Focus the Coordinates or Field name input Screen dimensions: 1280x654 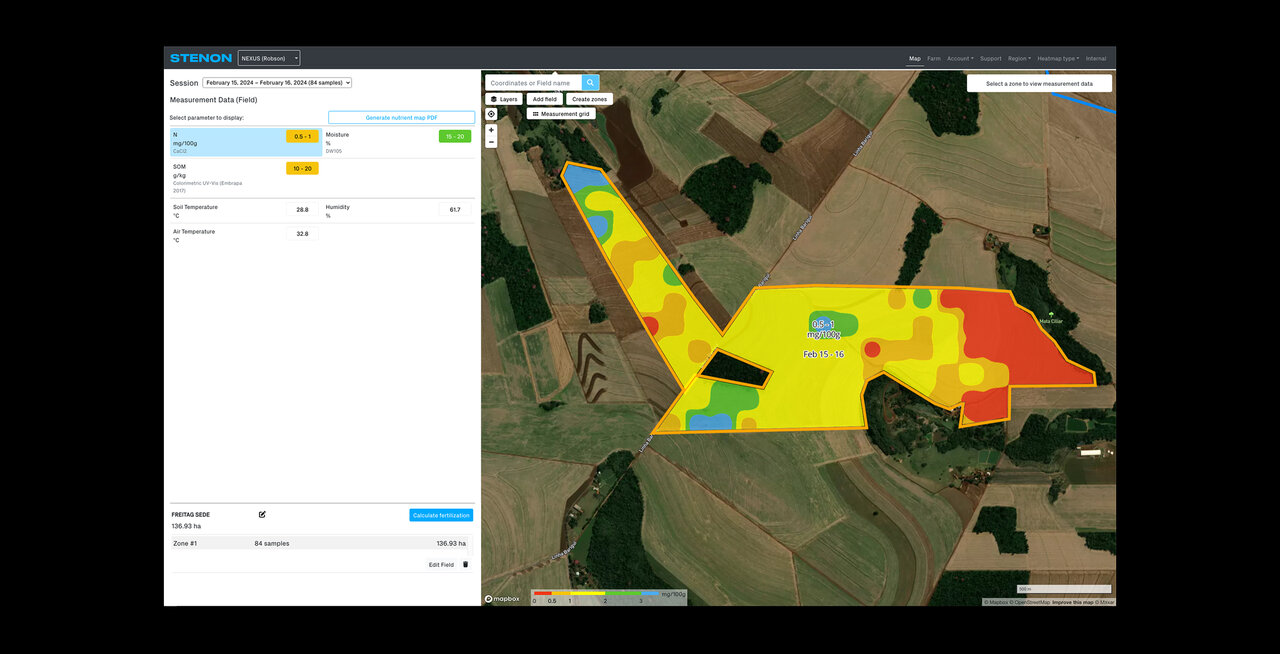533,83
